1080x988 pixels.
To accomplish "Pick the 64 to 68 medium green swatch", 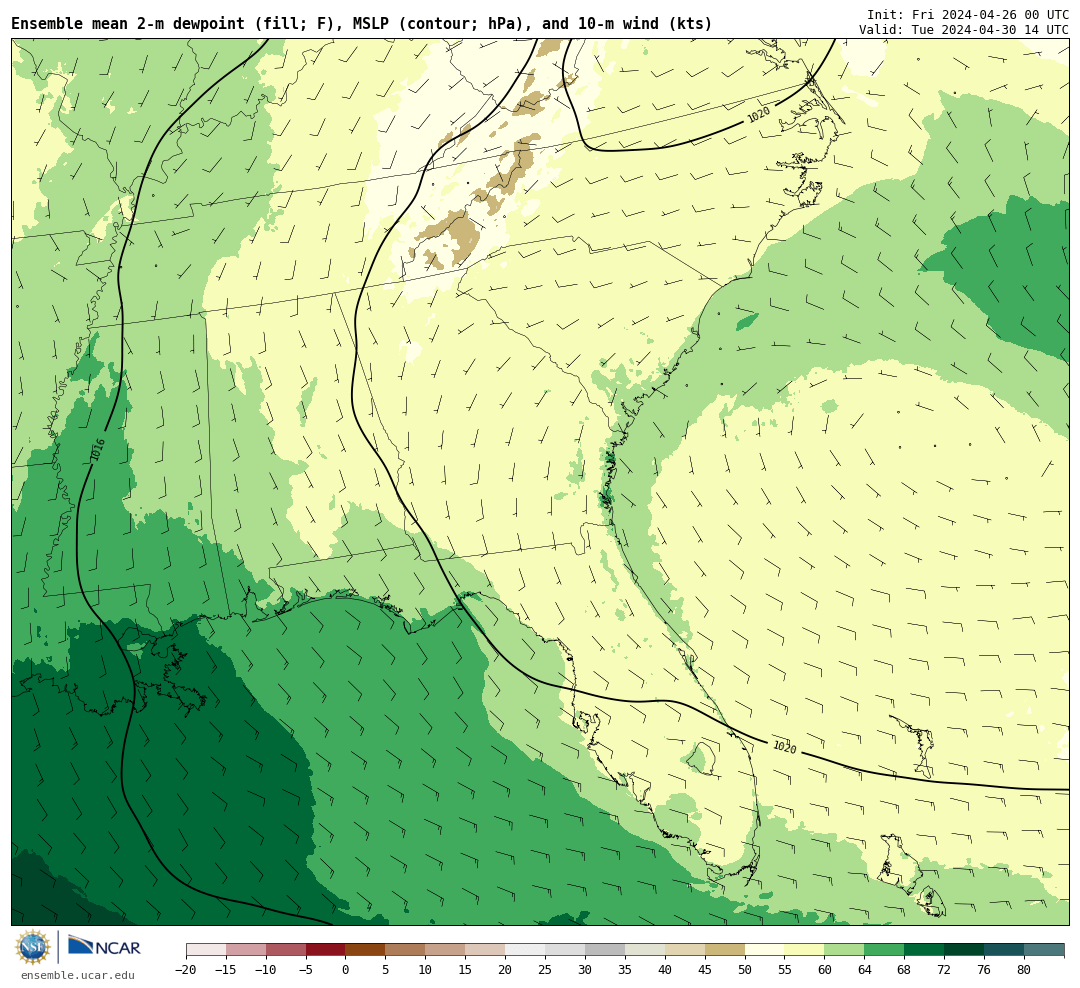I will [885, 950].
